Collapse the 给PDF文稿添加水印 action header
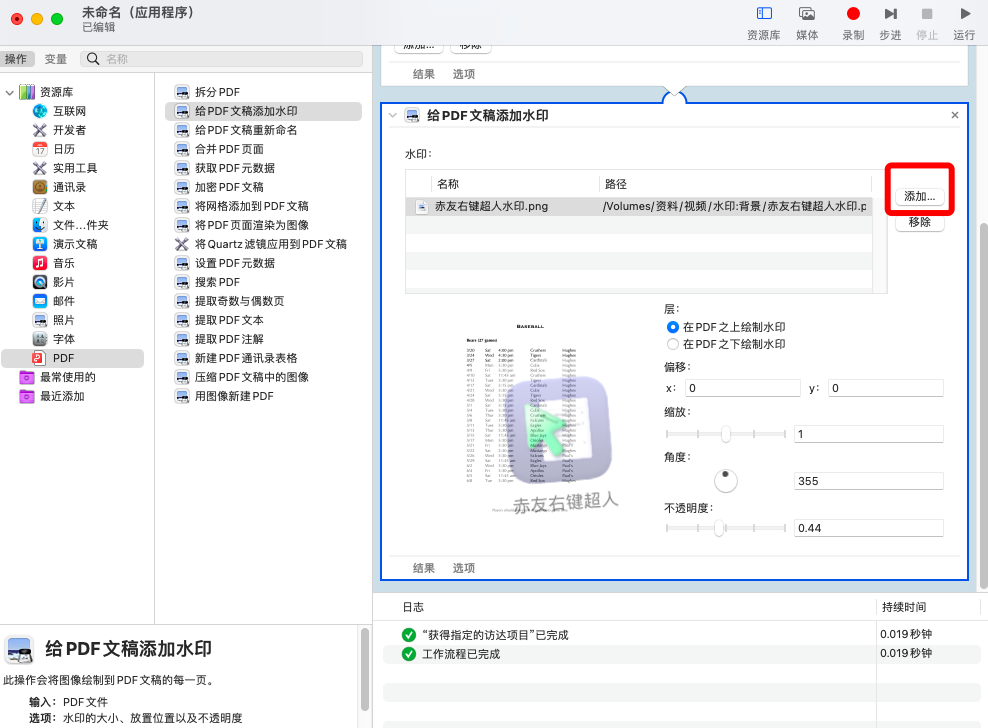Screen dimensions: 988x728 pos(394,115)
